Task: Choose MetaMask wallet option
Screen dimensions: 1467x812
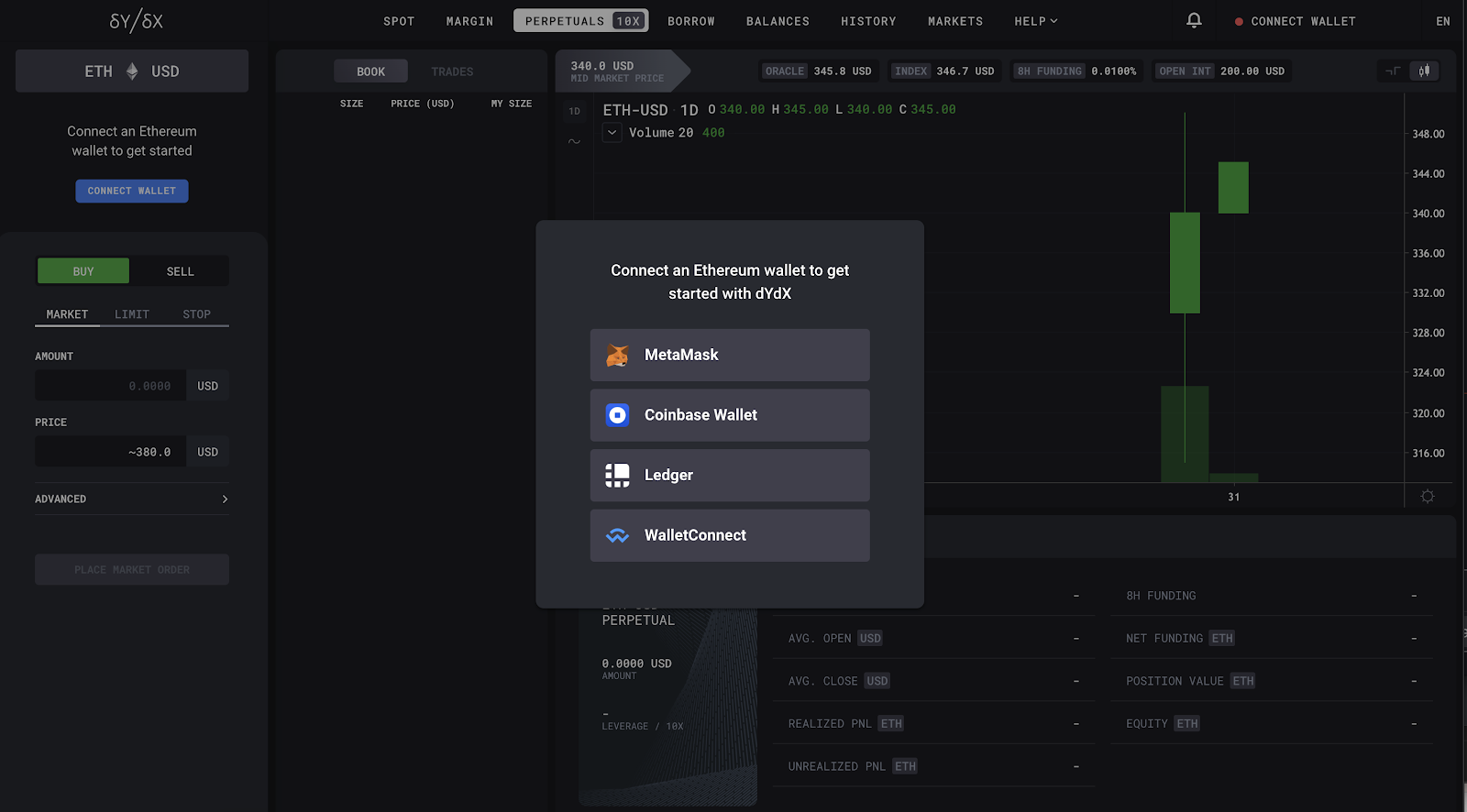Action: (x=730, y=355)
